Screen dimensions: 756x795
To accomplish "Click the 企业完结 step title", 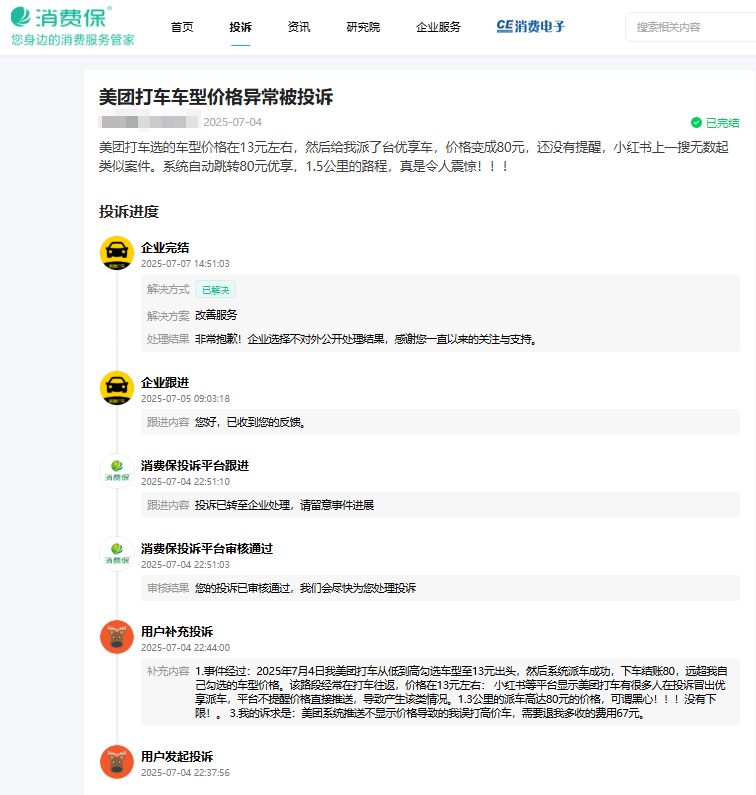I will tap(165, 247).
